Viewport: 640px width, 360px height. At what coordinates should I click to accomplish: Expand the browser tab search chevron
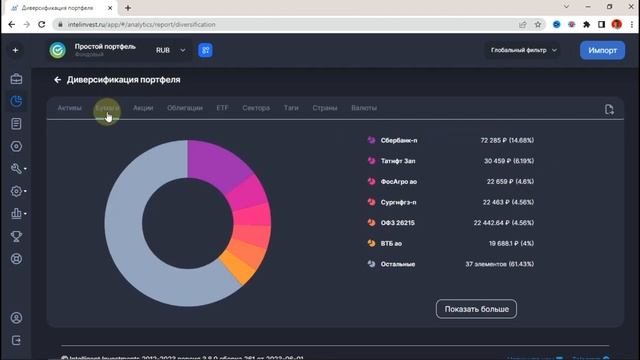(x=567, y=7)
